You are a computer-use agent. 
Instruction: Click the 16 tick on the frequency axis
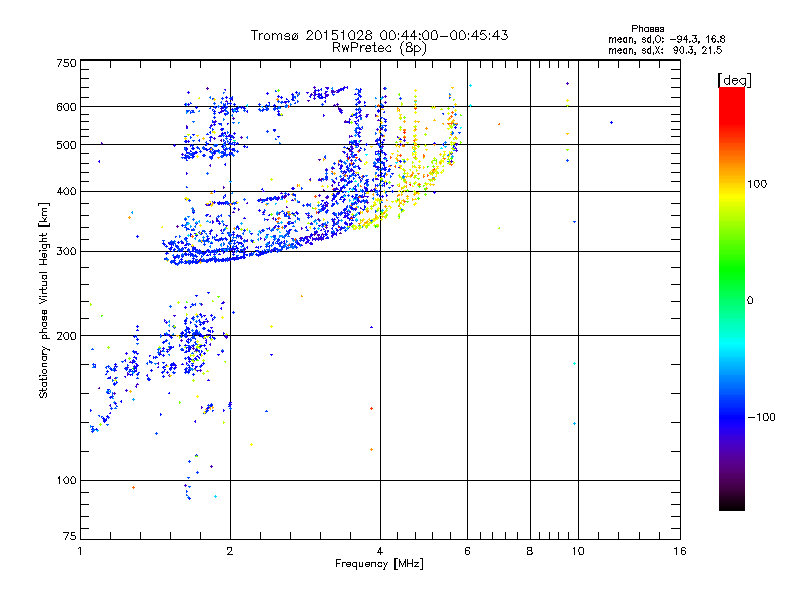[679, 551]
